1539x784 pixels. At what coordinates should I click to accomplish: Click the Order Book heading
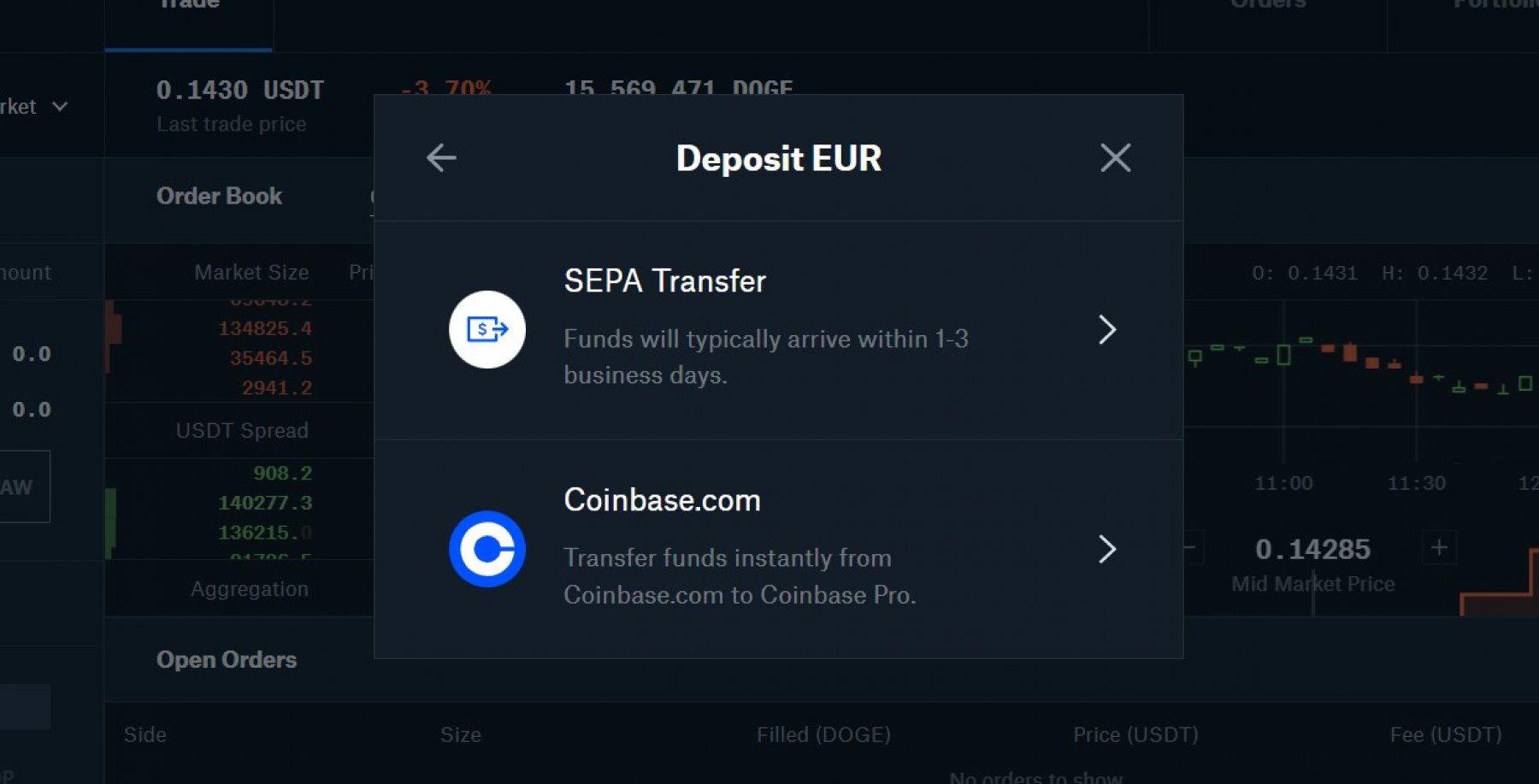click(219, 196)
